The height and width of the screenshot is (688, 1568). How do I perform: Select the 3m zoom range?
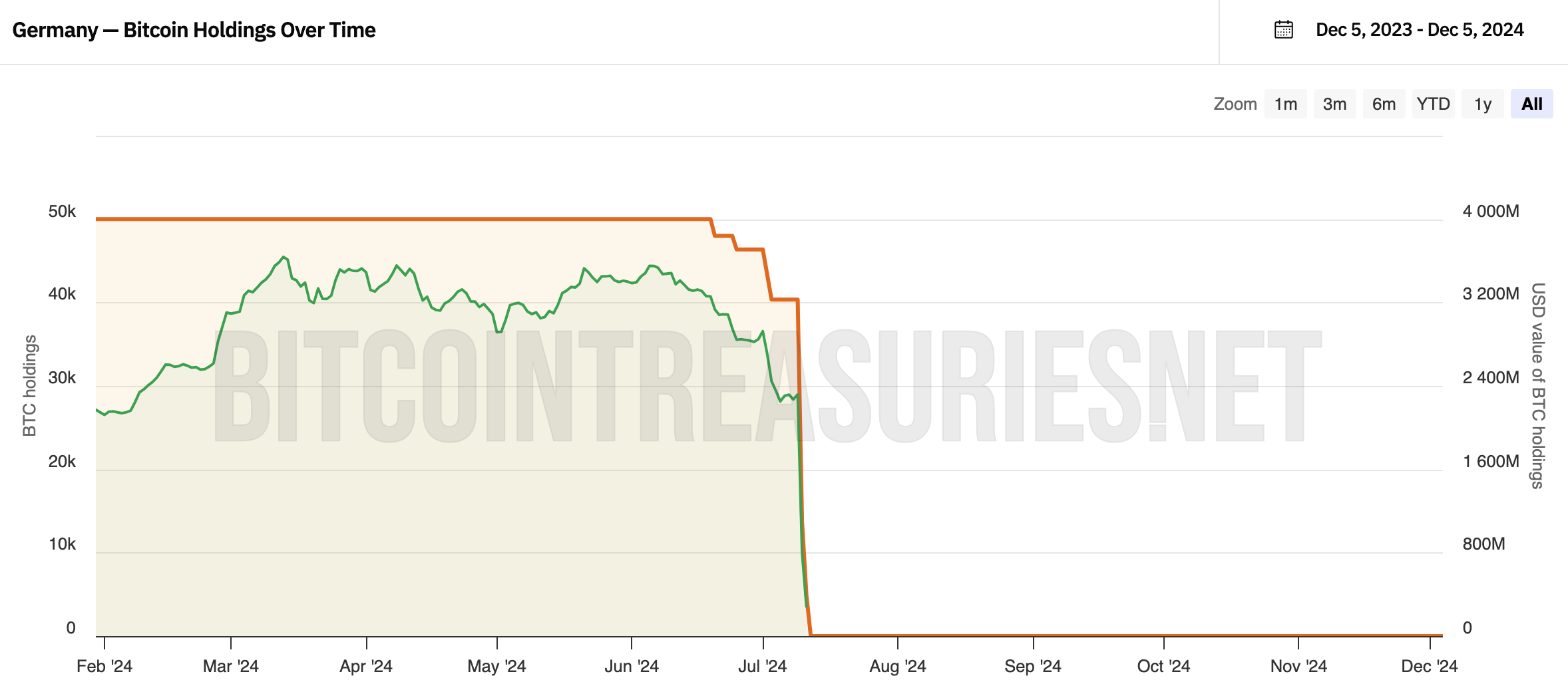point(1334,104)
